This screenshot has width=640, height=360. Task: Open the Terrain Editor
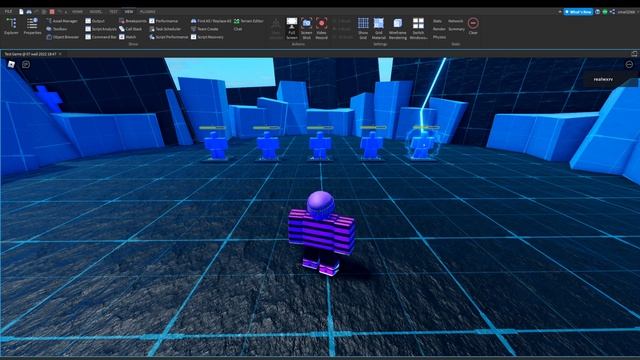[249, 21]
